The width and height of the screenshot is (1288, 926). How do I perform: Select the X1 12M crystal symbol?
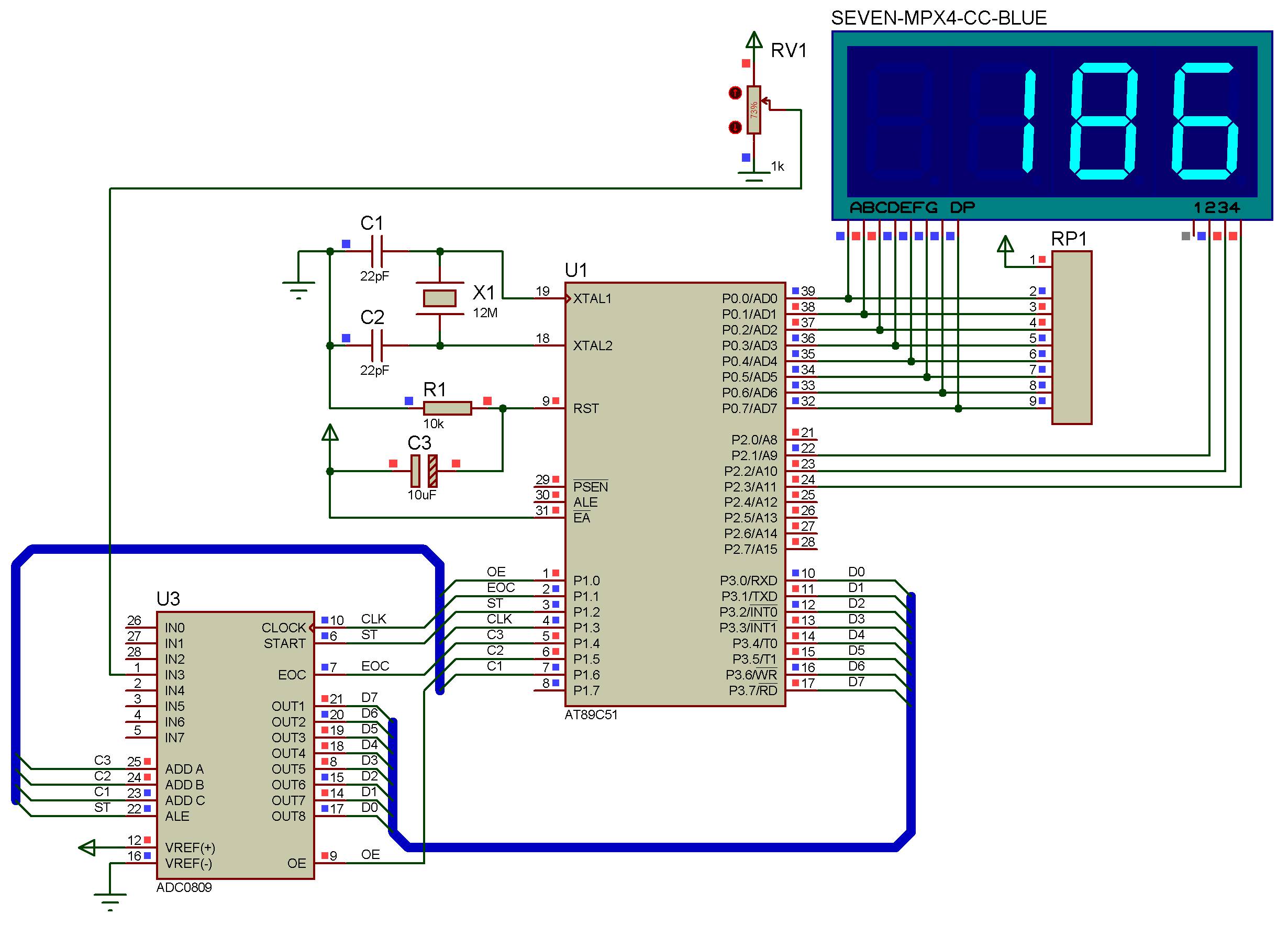[x=440, y=298]
